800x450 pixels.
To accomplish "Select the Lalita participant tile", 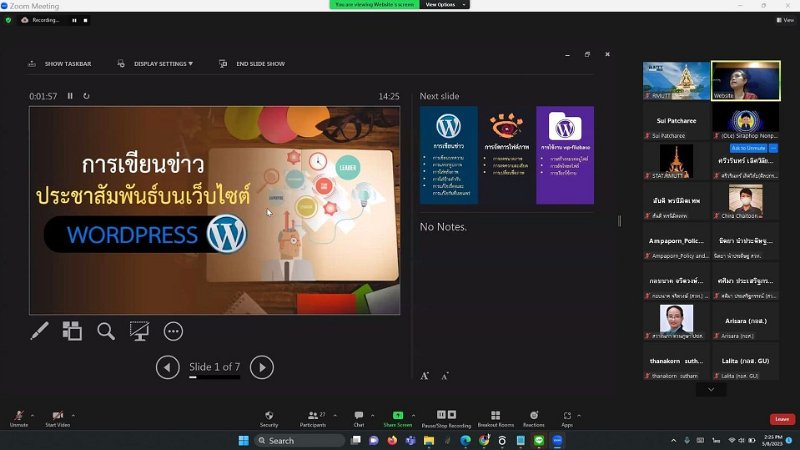I will point(745,361).
